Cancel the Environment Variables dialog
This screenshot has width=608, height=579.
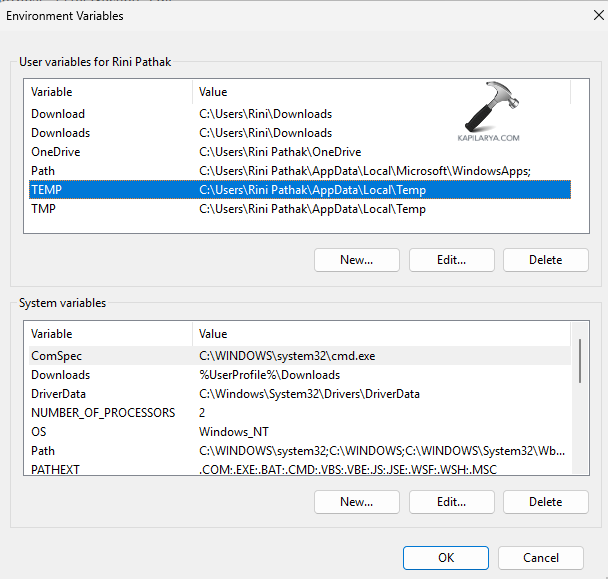(x=540, y=558)
